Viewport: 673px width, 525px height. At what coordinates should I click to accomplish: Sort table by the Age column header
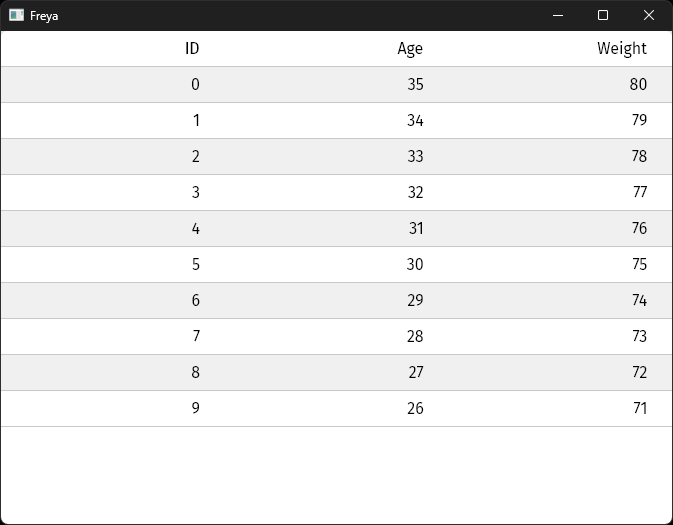point(410,48)
